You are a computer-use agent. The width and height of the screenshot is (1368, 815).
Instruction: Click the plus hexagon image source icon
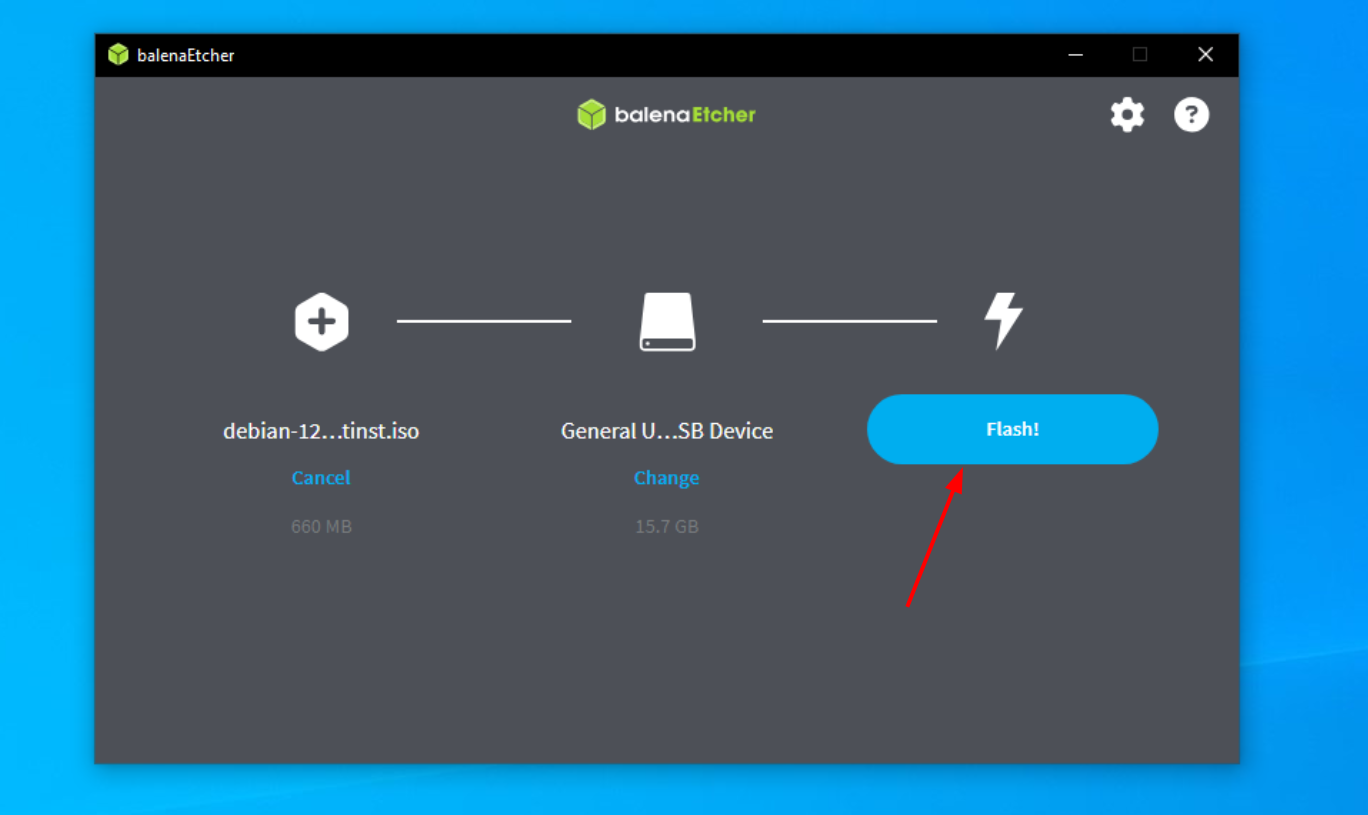pos(321,322)
